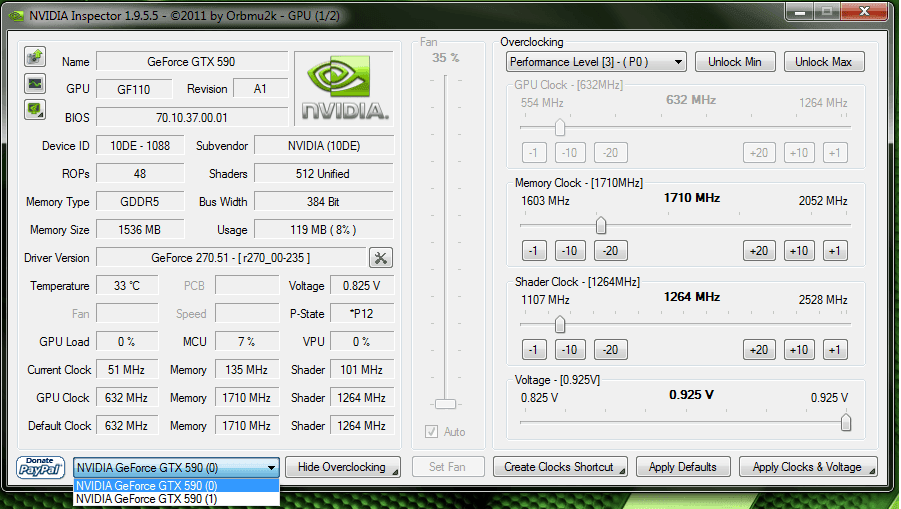Screen dimensions: 901x509
Task: Open the Performance Level dropdown
Action: click(596, 62)
